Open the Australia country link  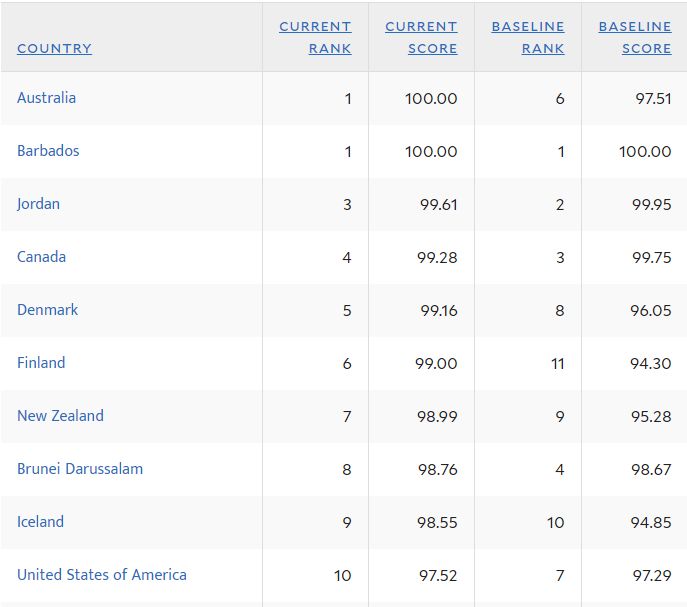[x=46, y=98]
